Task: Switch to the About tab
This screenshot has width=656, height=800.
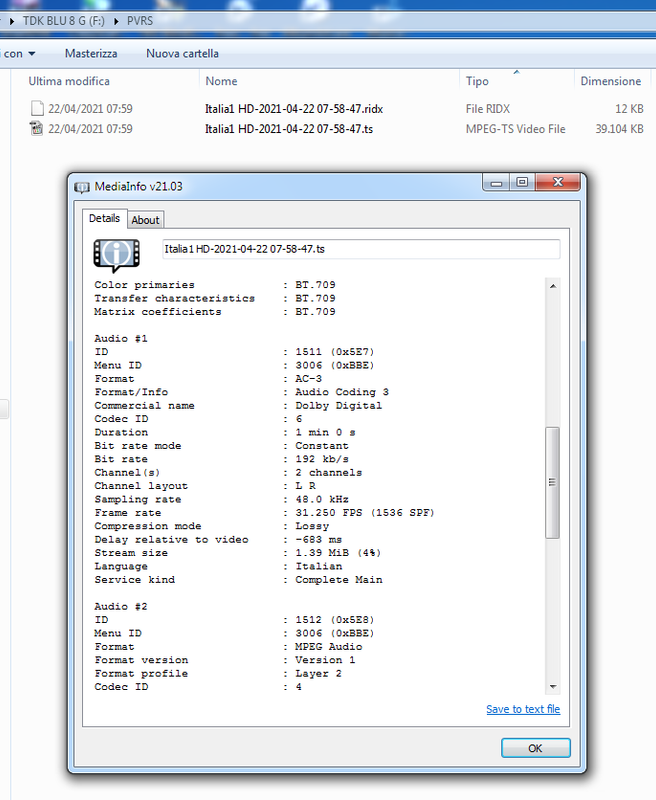Action: point(145,220)
